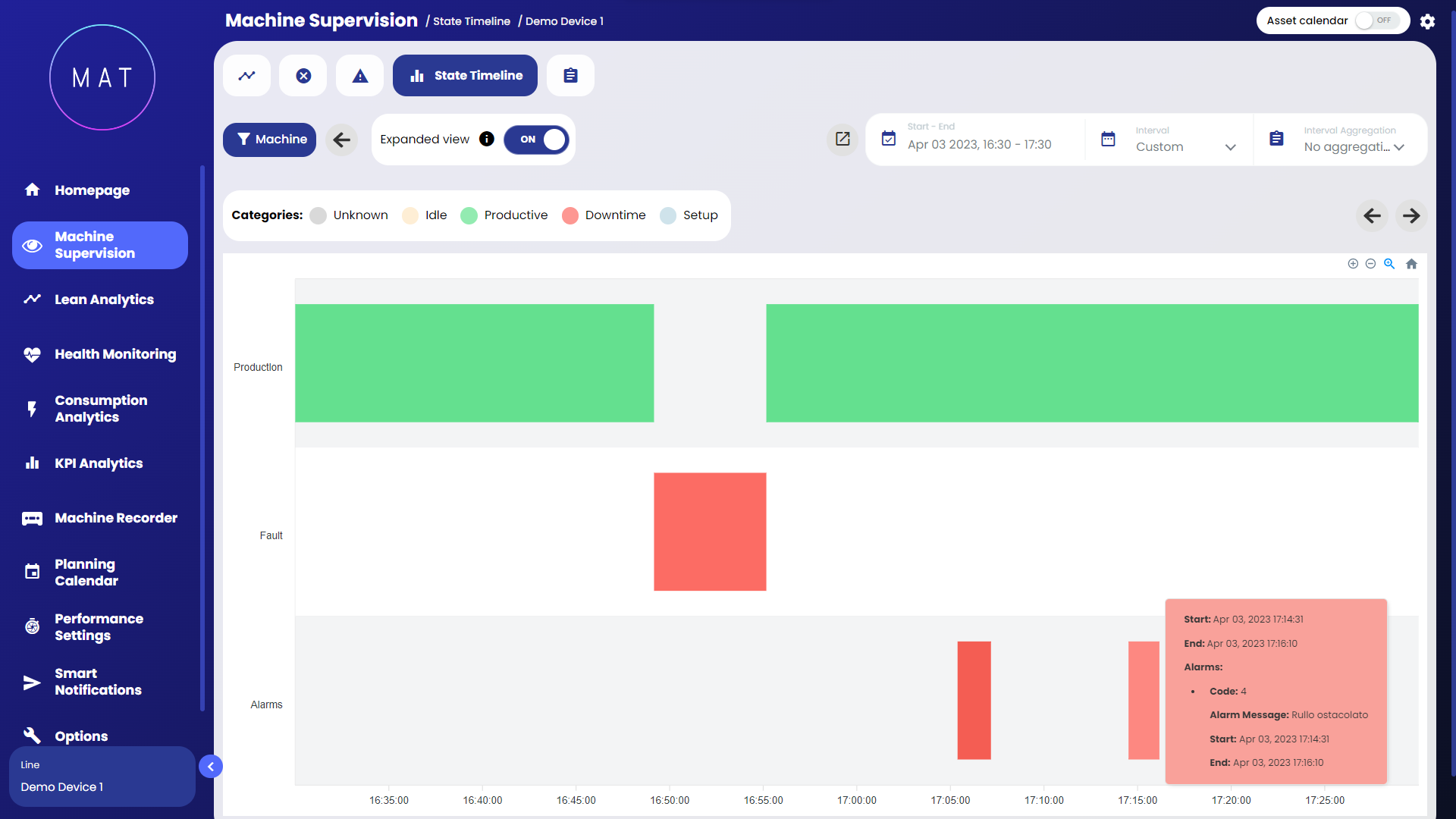Open the settings gear icon
This screenshot has height=819, width=1456.
pyautogui.click(x=1427, y=21)
